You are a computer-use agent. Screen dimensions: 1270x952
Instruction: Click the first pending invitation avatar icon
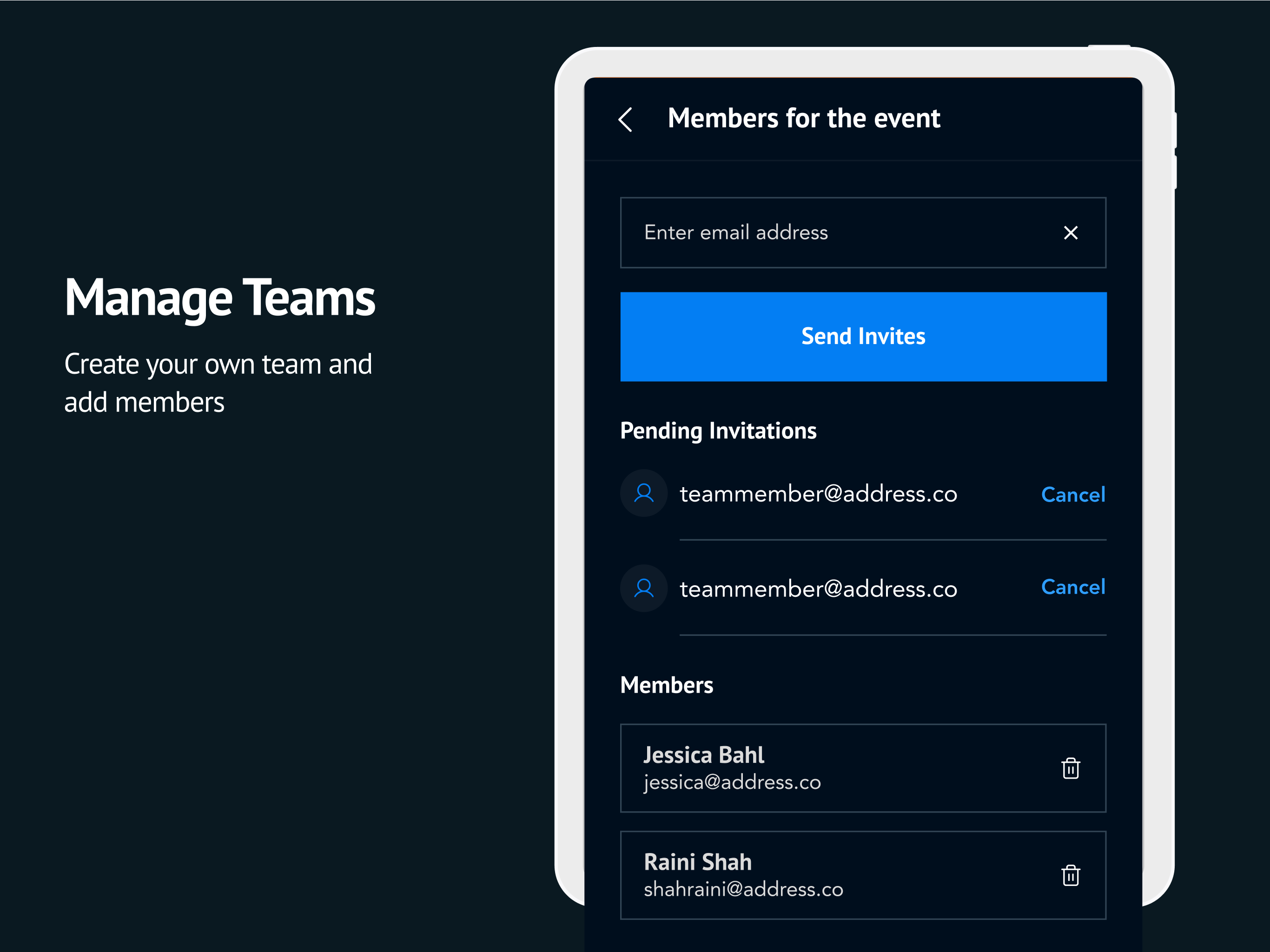point(644,493)
